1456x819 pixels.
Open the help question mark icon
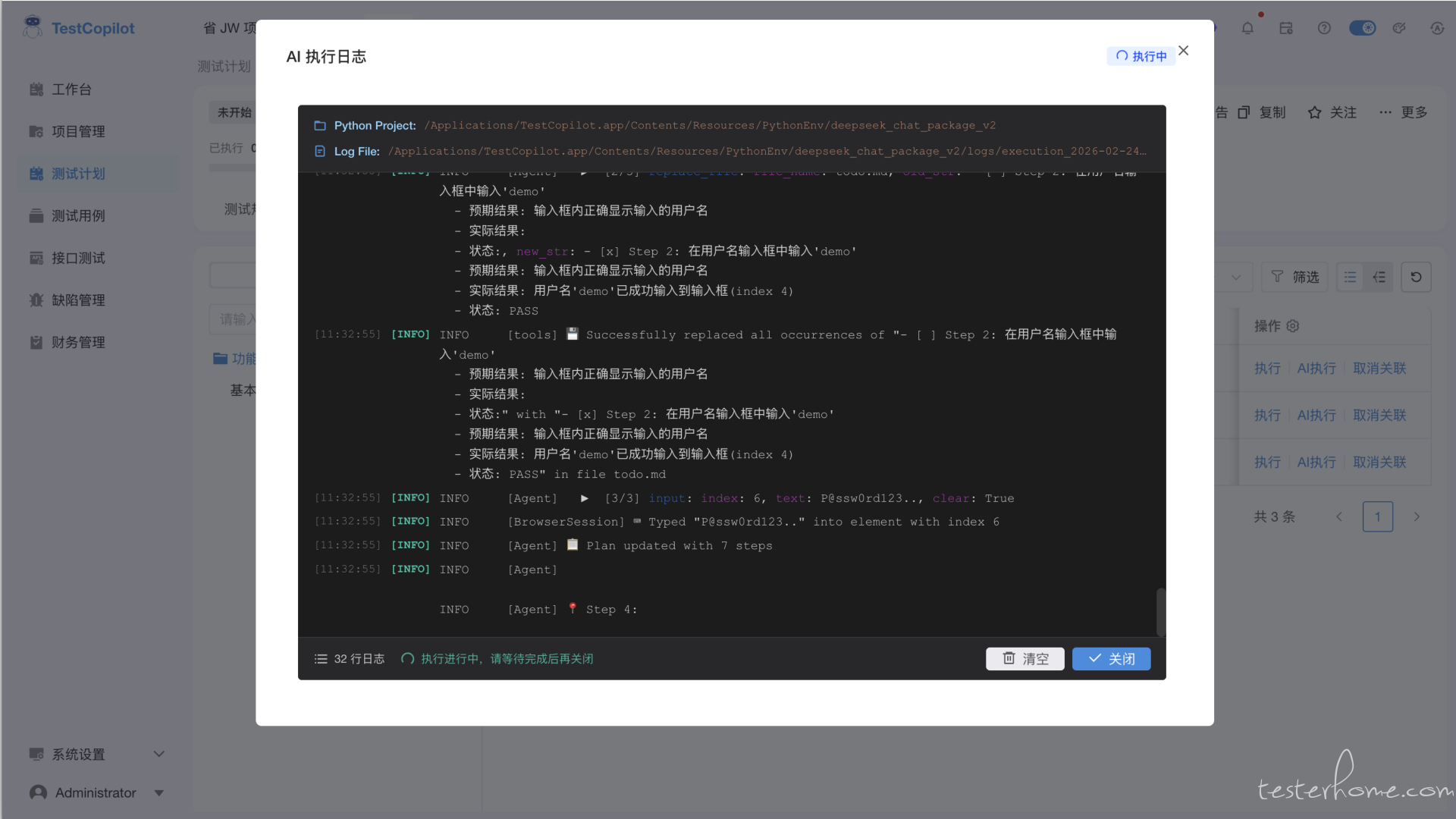[1324, 28]
